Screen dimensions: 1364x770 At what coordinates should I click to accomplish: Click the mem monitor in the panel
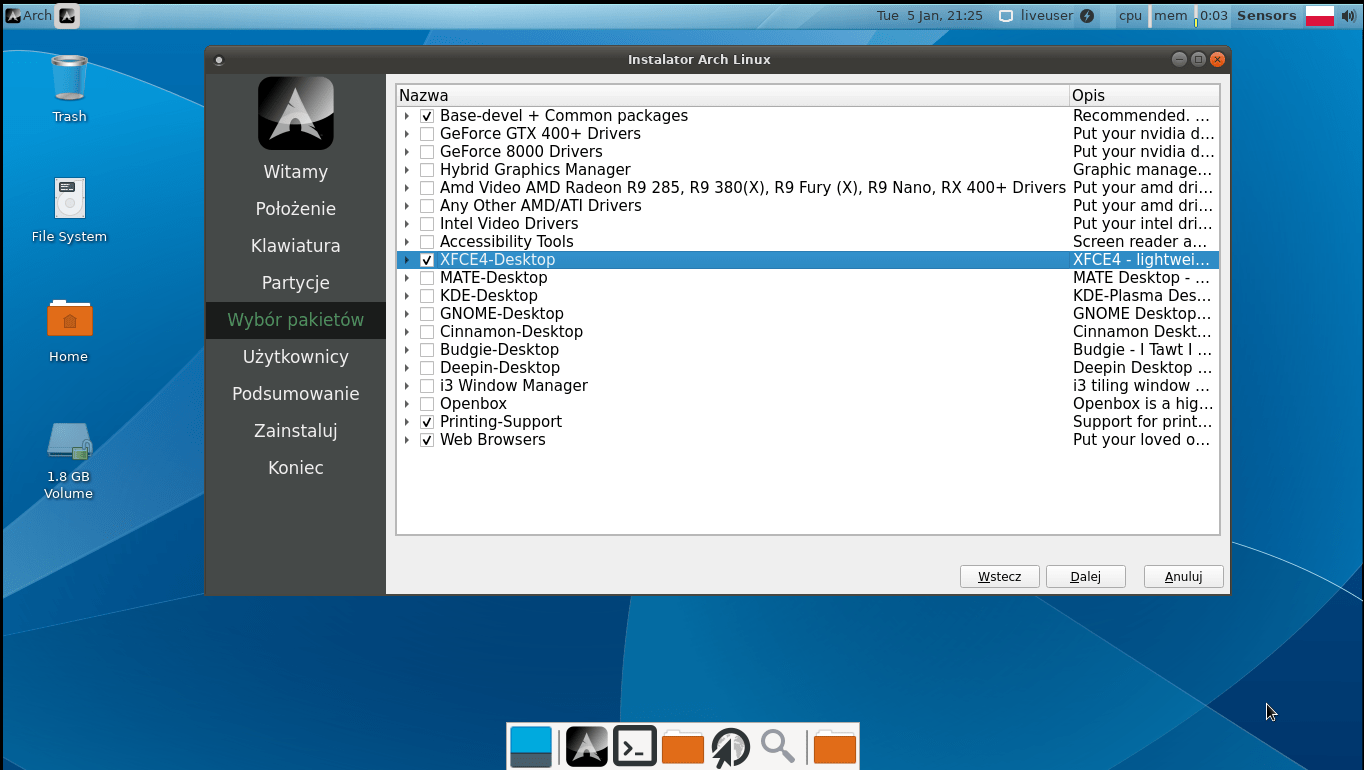(x=1170, y=16)
